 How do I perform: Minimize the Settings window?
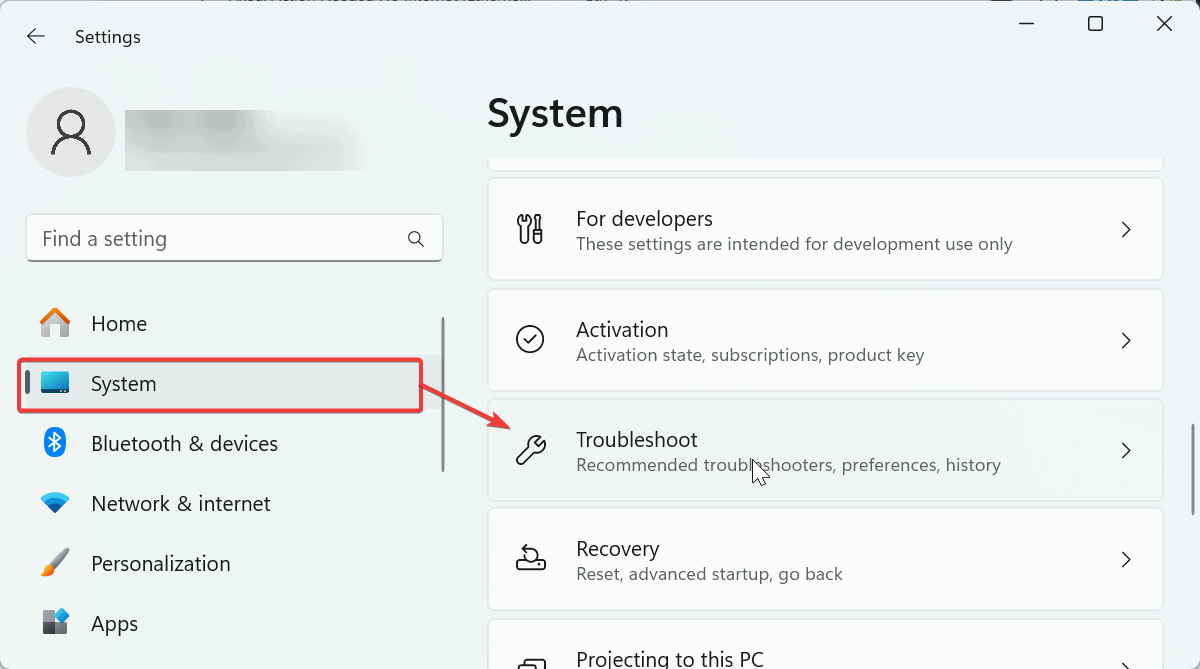coord(1027,24)
